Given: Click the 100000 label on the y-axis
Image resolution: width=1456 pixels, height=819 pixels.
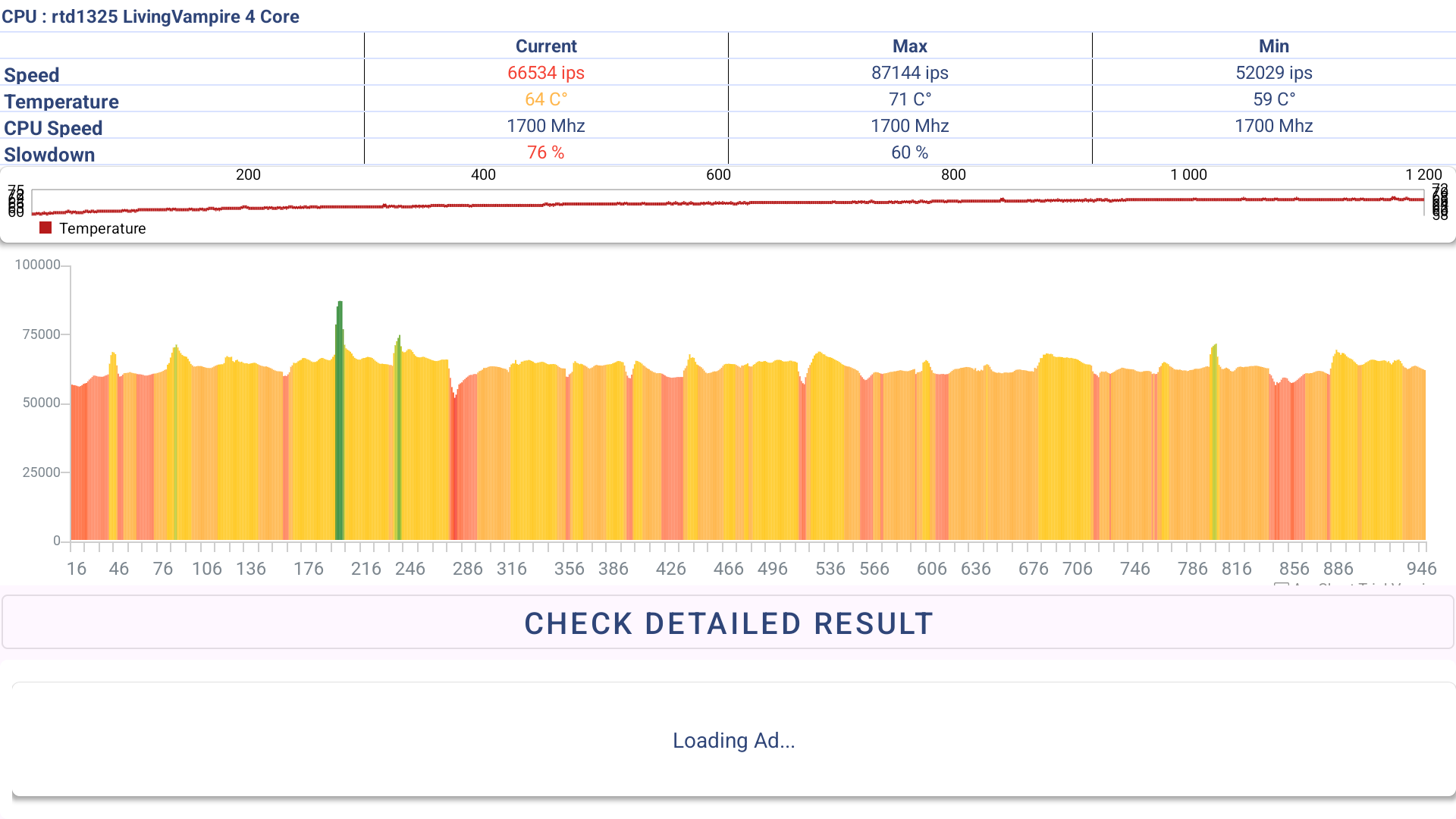Looking at the screenshot, I should pyautogui.click(x=37, y=265).
